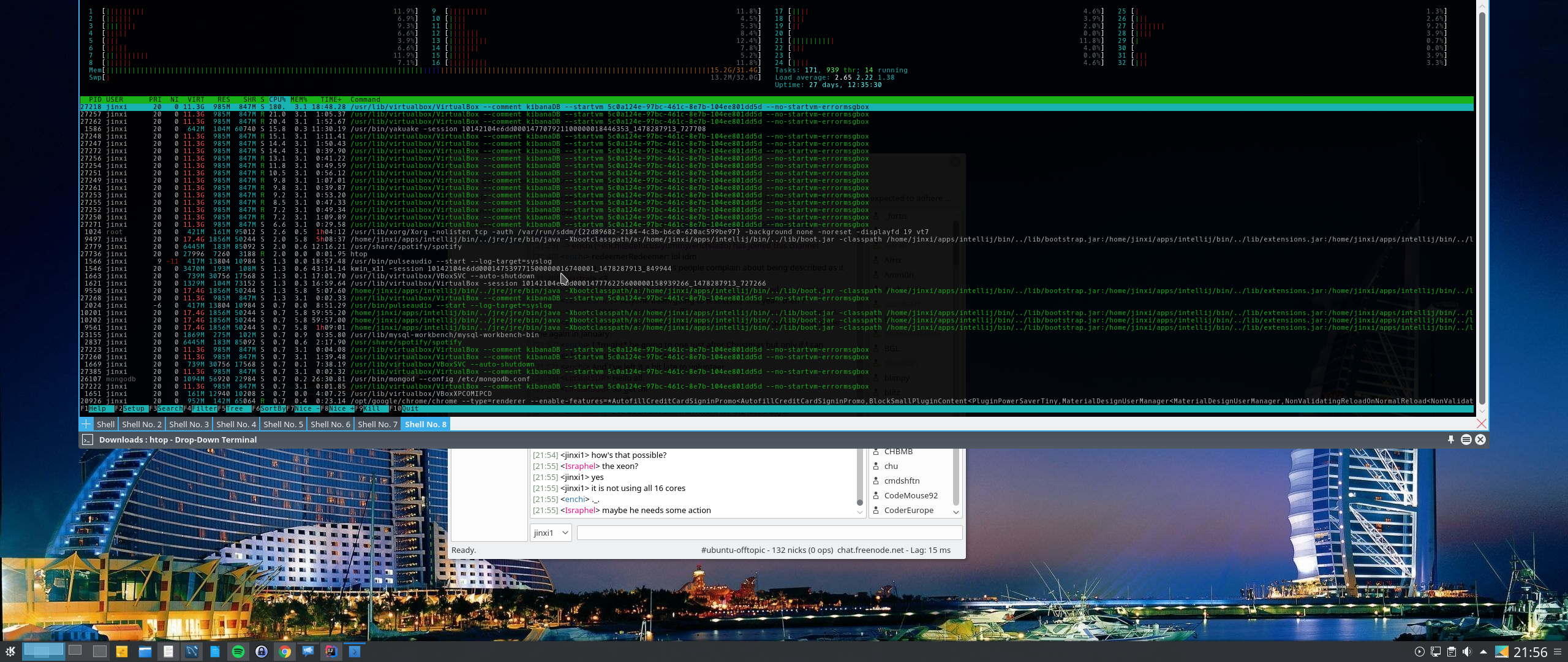
Task: Select the chrome renderer process row PID 20926
Action: (777, 401)
